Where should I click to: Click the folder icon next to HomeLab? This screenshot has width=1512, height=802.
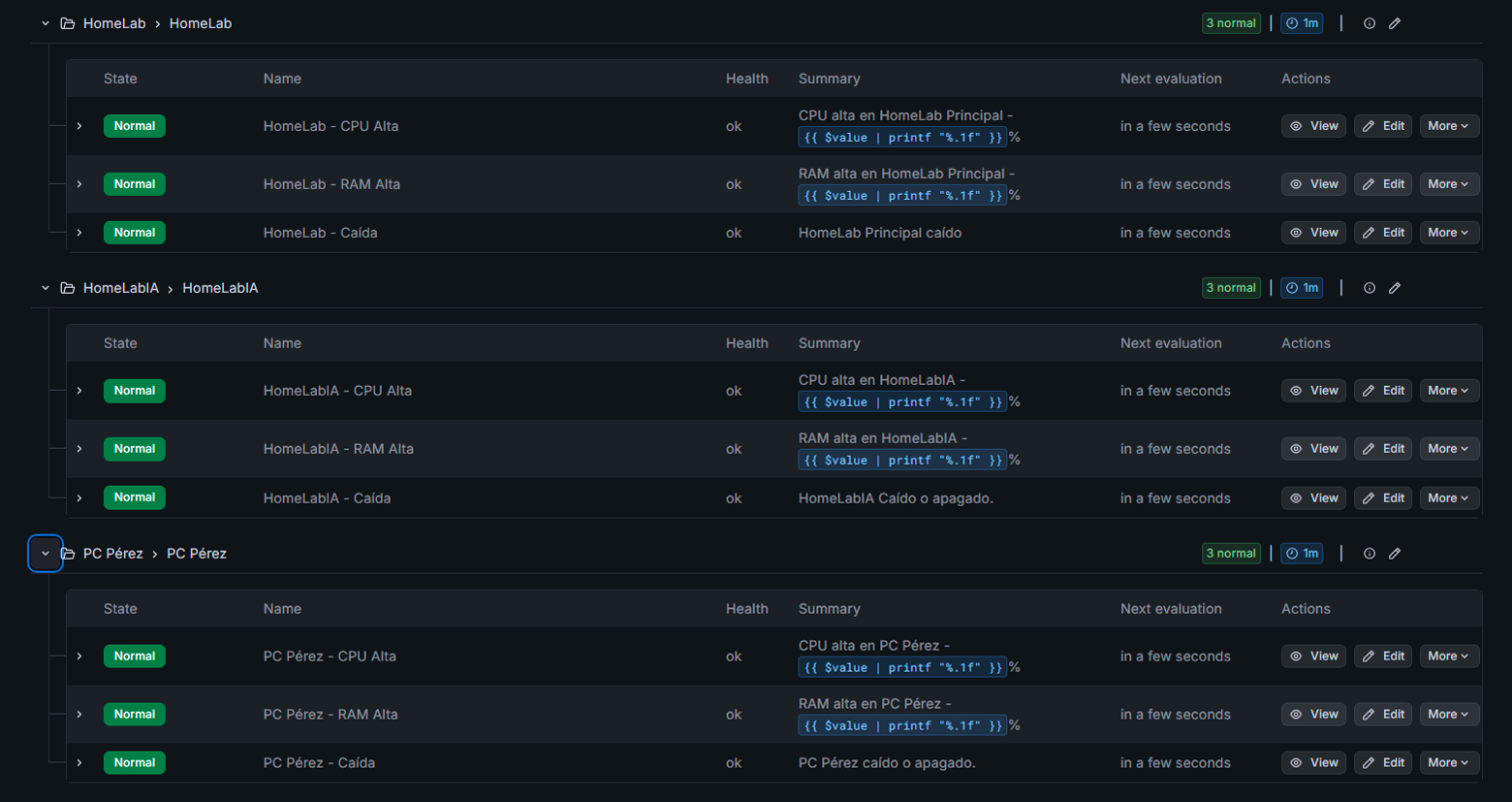(67, 23)
